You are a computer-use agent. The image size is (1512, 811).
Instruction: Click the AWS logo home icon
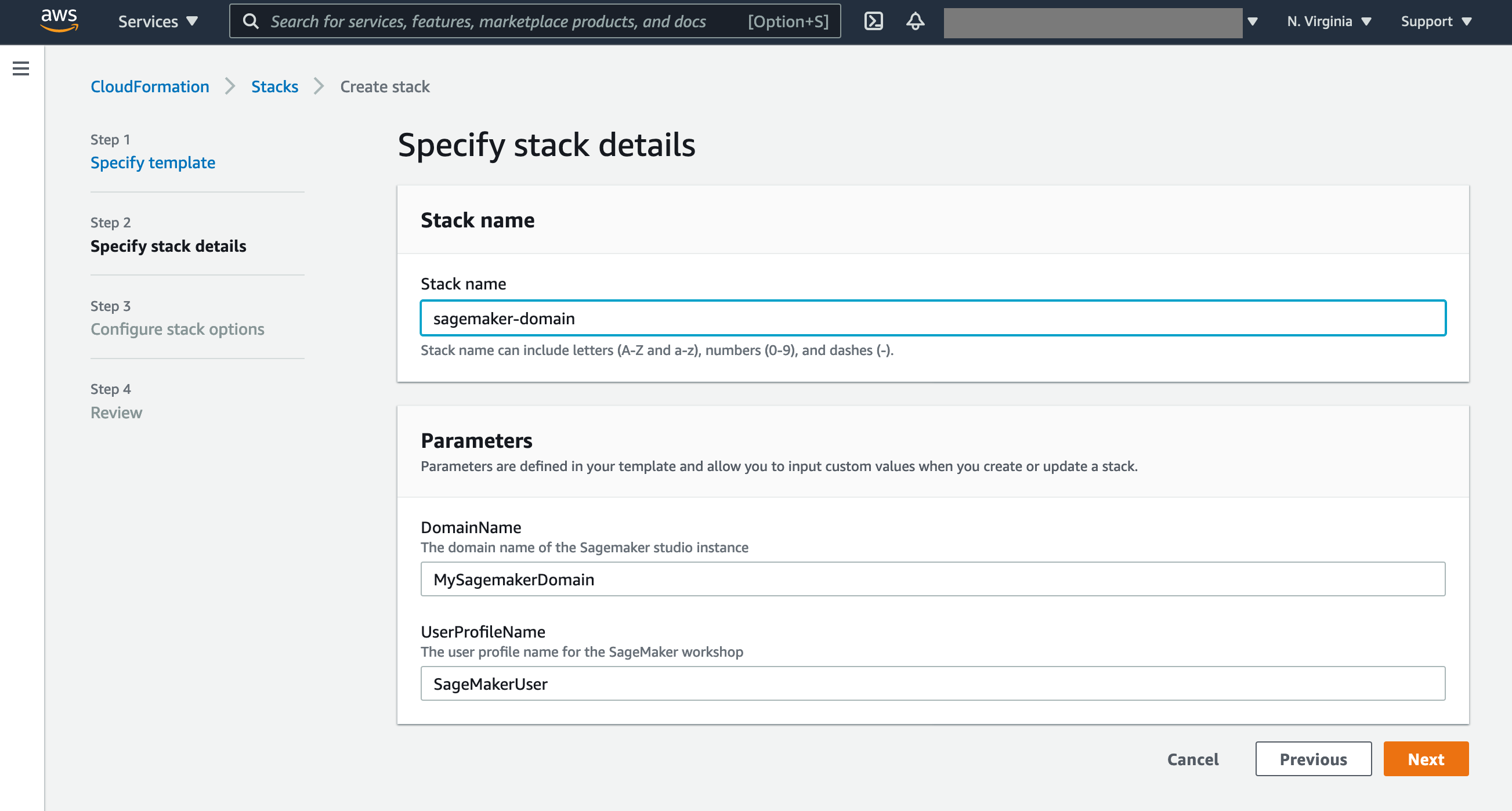pos(59,20)
